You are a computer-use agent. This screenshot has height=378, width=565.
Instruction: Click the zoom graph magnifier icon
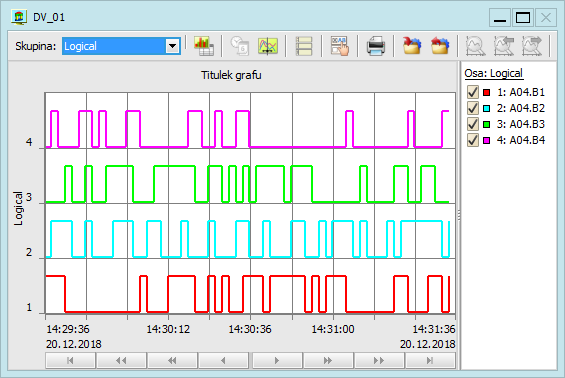(476, 46)
